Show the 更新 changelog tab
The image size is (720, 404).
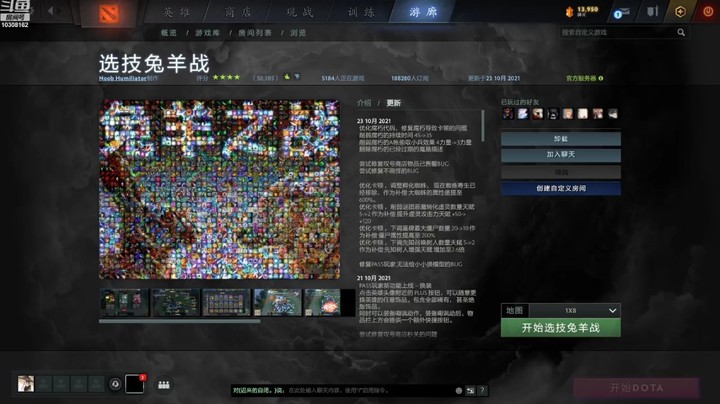[394, 103]
